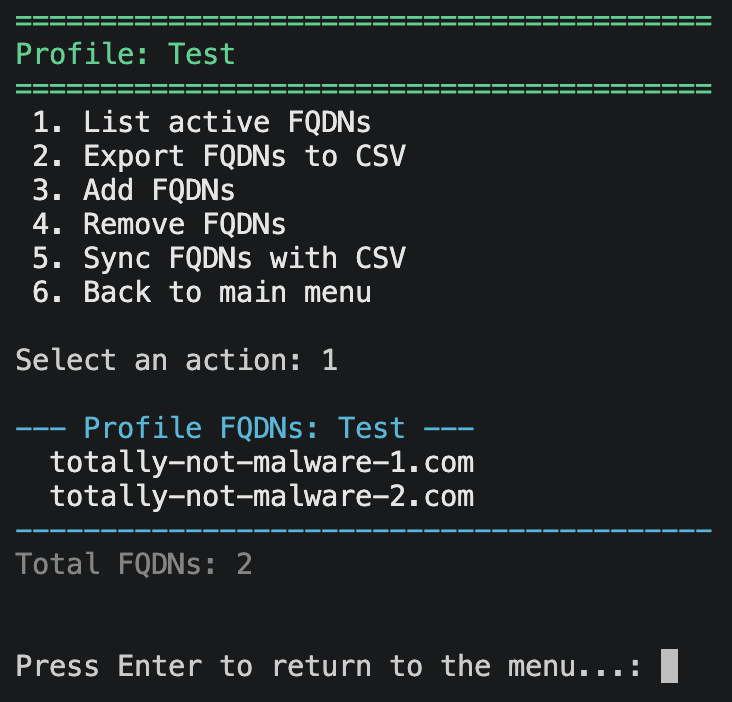Click the blinking block cursor at the prompt
Screen dimensions: 732x702
pos(669,666)
